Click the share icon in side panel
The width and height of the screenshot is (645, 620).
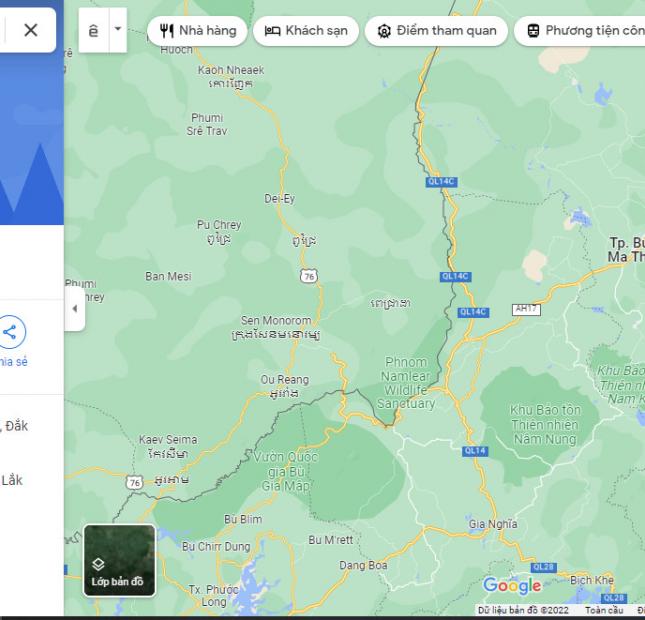click(10, 332)
